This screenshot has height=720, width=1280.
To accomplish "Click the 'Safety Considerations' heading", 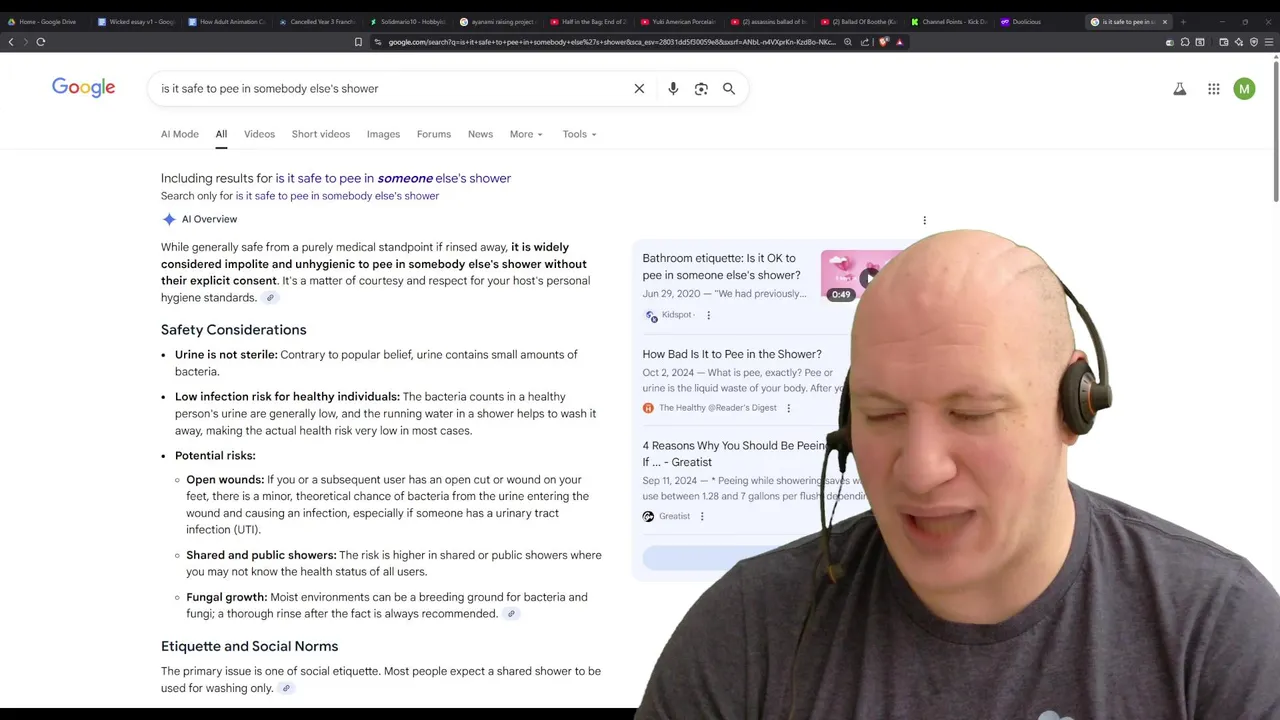I will [x=234, y=330].
